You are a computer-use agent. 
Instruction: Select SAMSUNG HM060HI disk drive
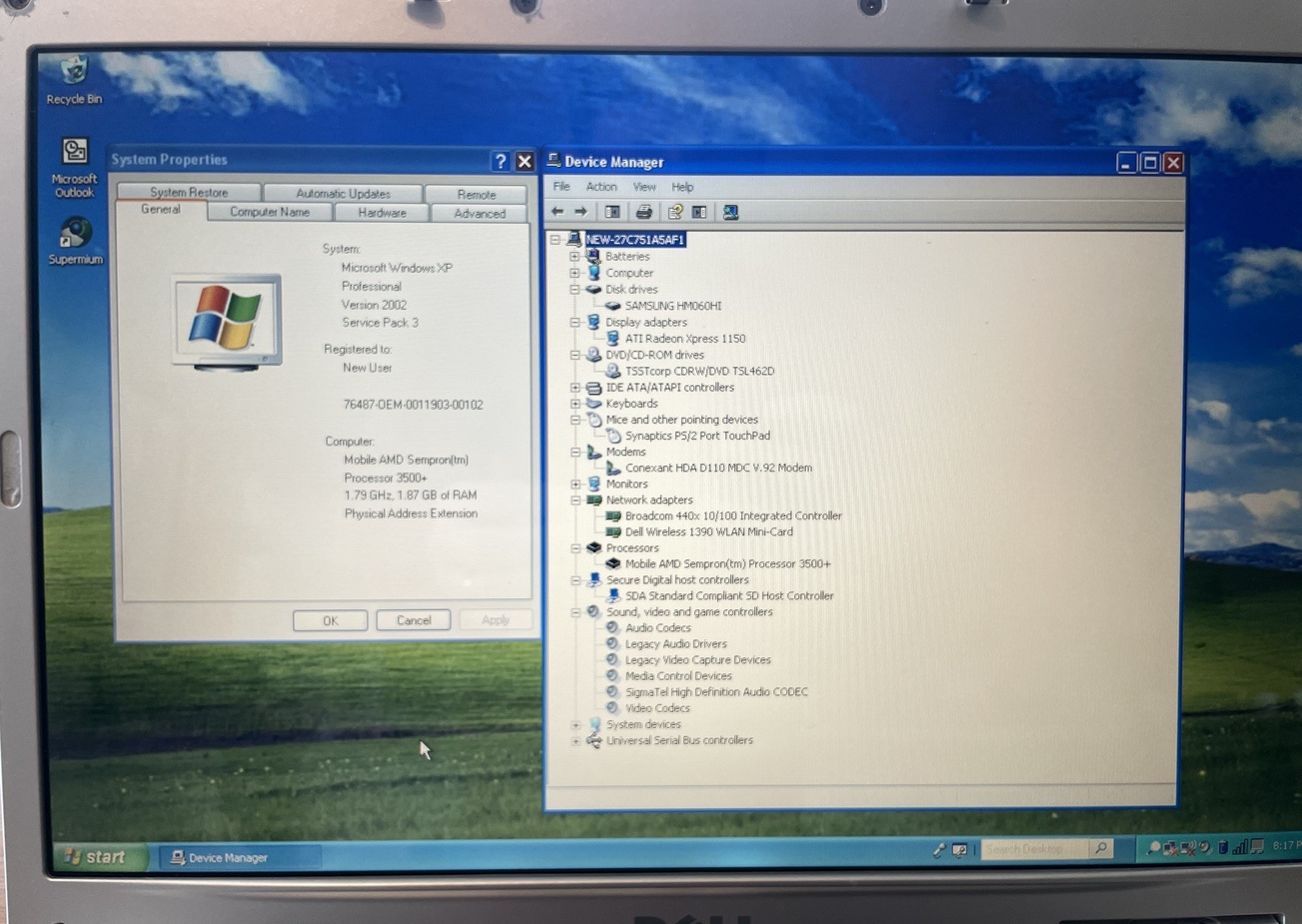click(673, 306)
